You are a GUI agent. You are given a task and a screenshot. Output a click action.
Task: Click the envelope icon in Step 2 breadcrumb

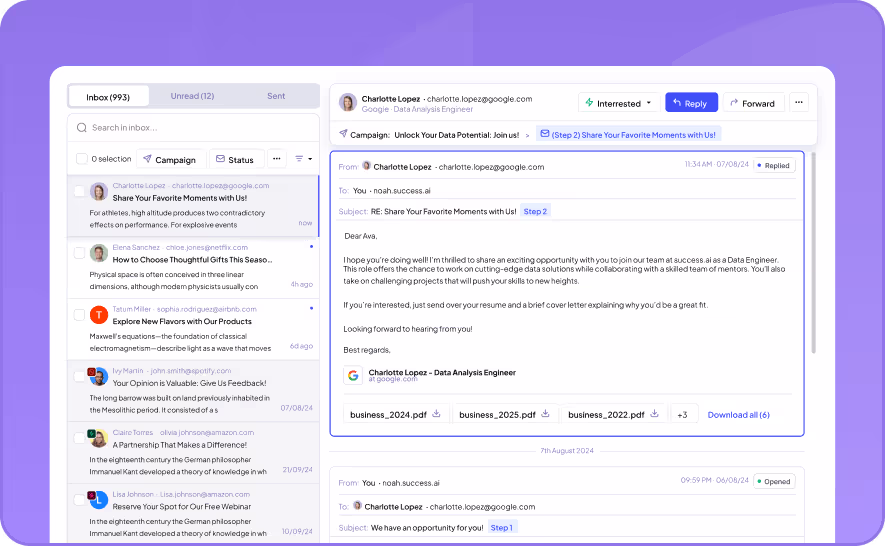pyautogui.click(x=545, y=134)
